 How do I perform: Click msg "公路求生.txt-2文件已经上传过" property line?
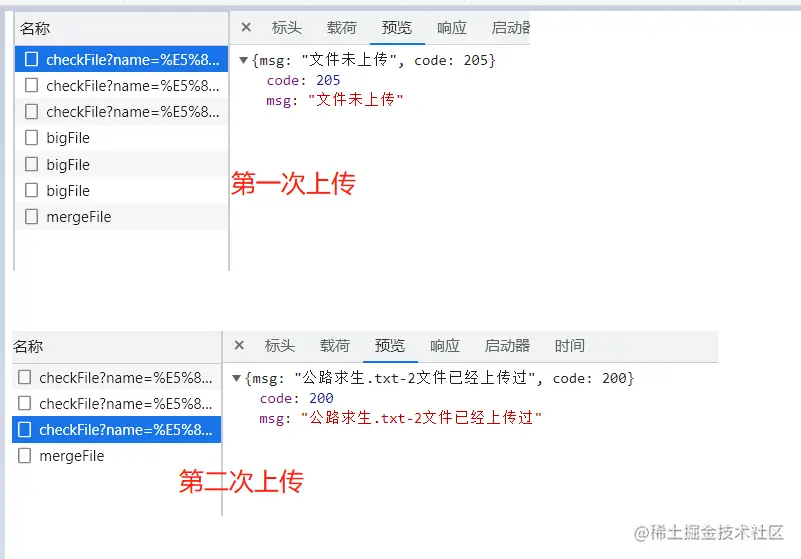coord(400,418)
